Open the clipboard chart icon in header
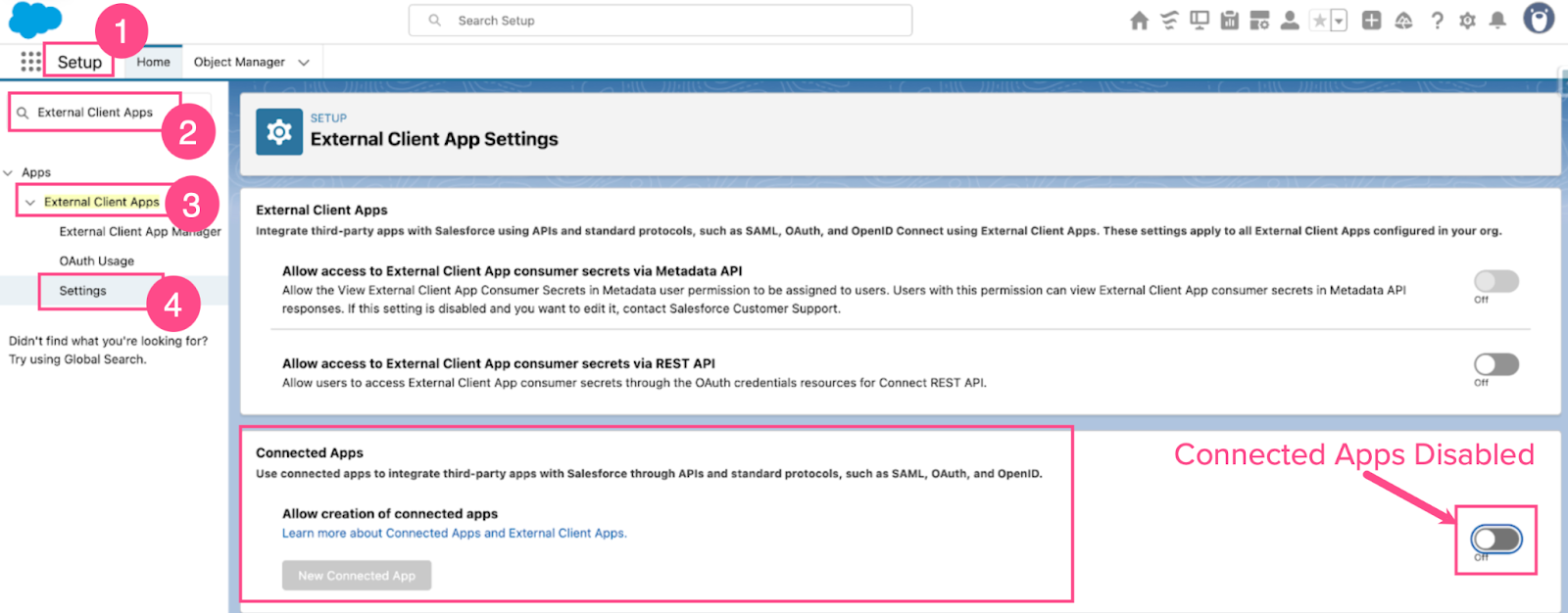Screen dimensions: 1568x613 click(1230, 21)
